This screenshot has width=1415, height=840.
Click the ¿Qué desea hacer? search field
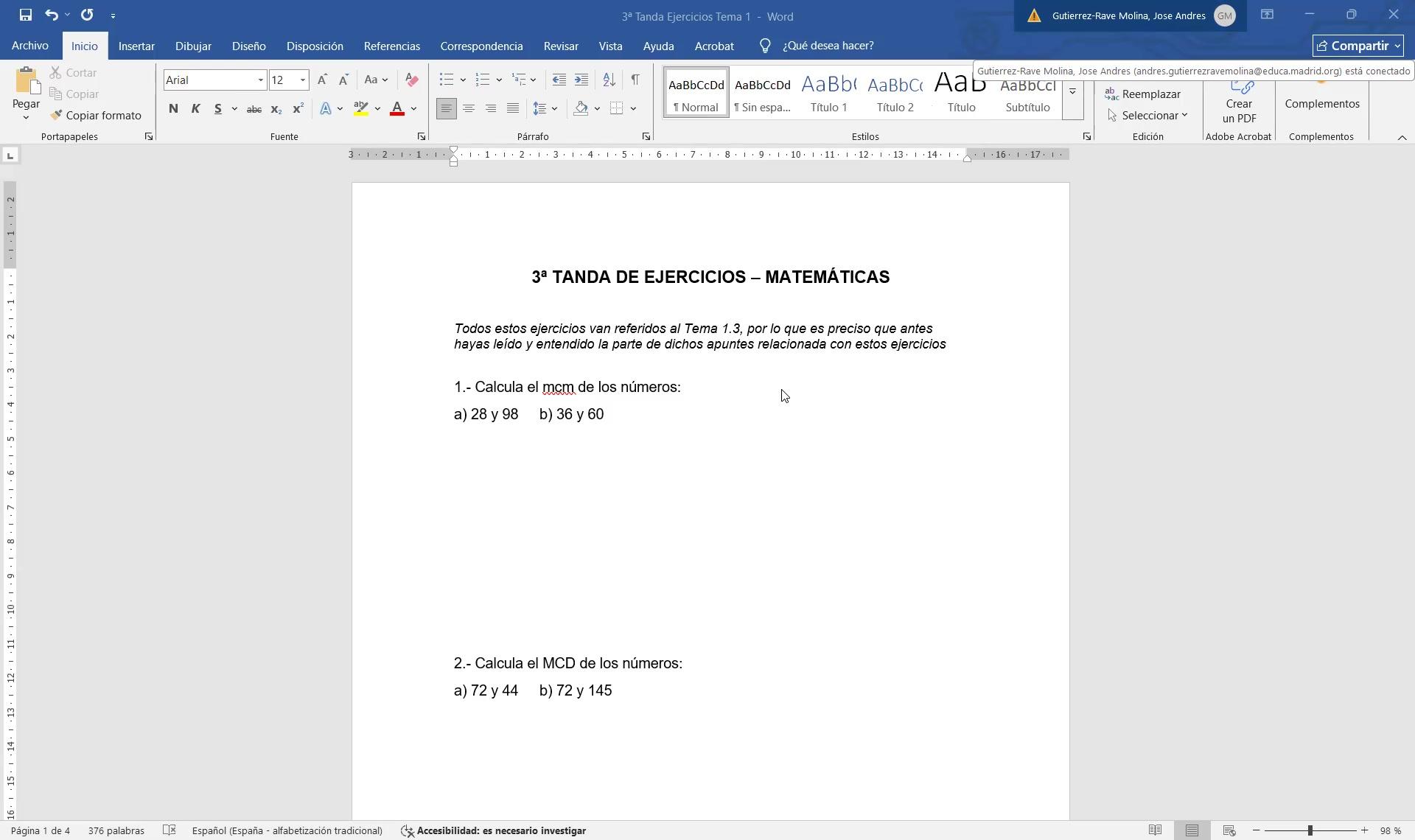(828, 46)
